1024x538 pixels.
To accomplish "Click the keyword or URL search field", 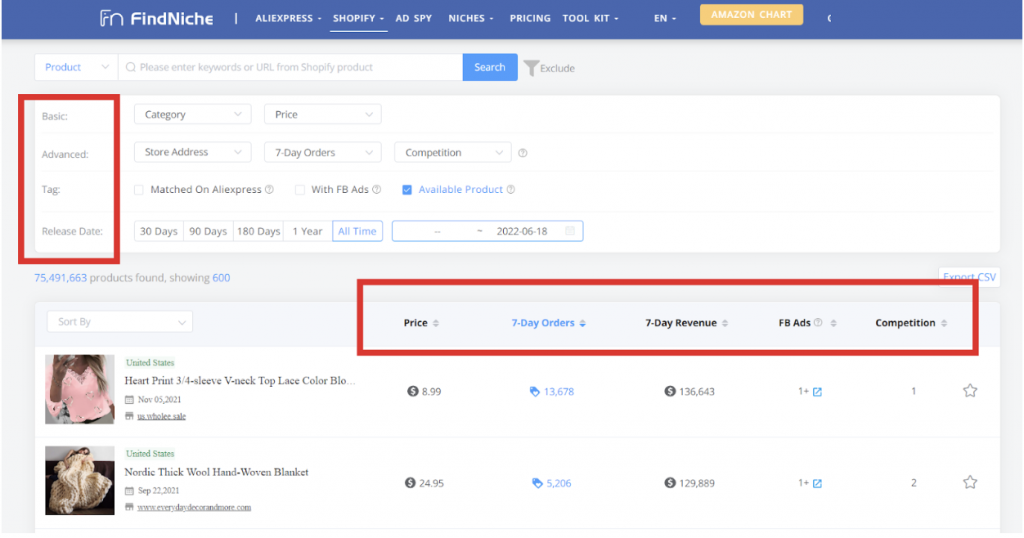I will 291,67.
